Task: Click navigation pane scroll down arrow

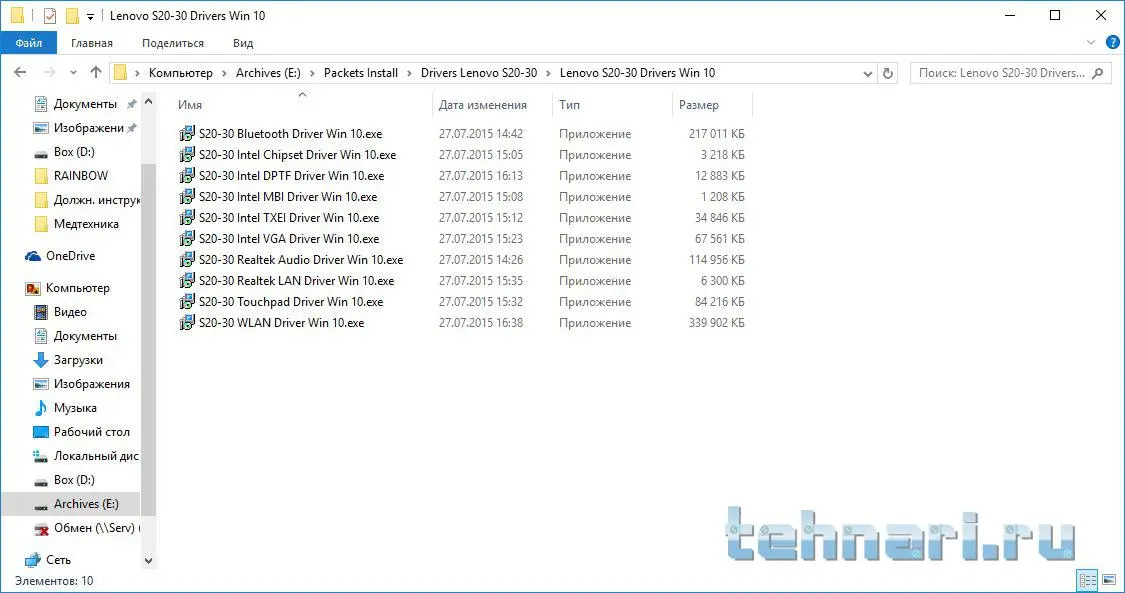Action: pyautogui.click(x=149, y=561)
